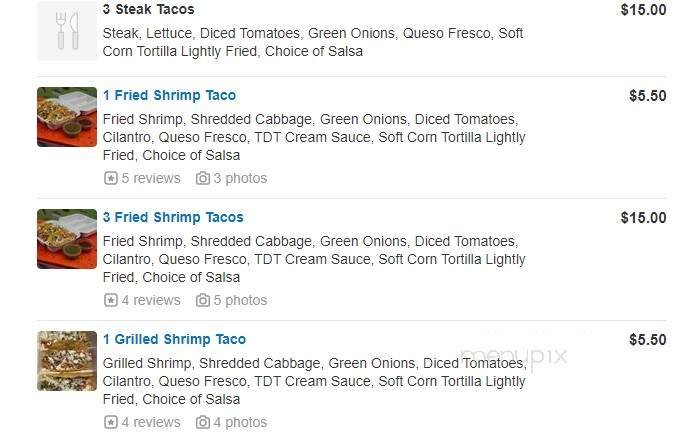Open the 3 Fried Shrimp Tacos thumbnail image
The width and height of the screenshot is (693, 439).
pos(67,239)
